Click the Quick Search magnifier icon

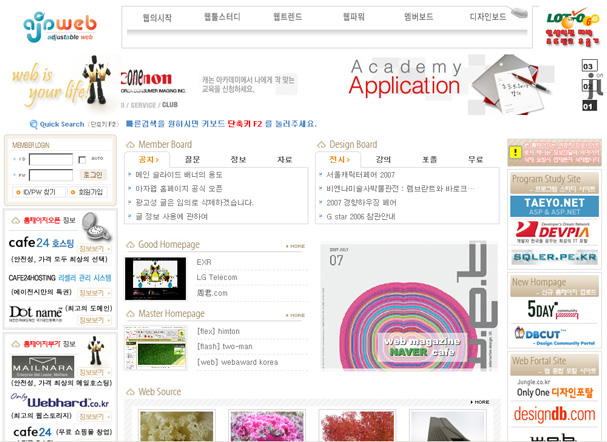coord(33,124)
